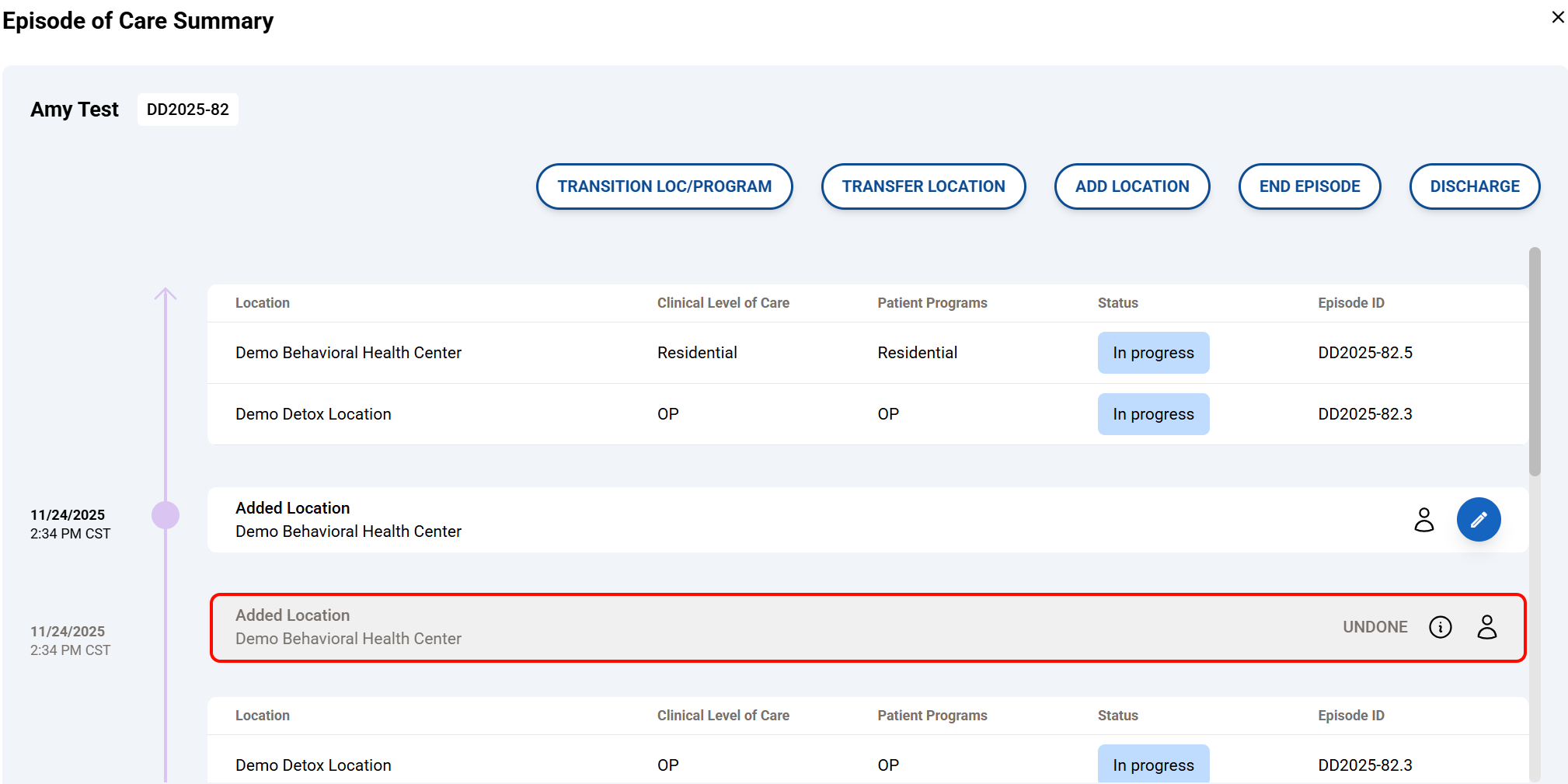
Task: Click the pencil edit icon for Added Location
Action: (x=1478, y=520)
